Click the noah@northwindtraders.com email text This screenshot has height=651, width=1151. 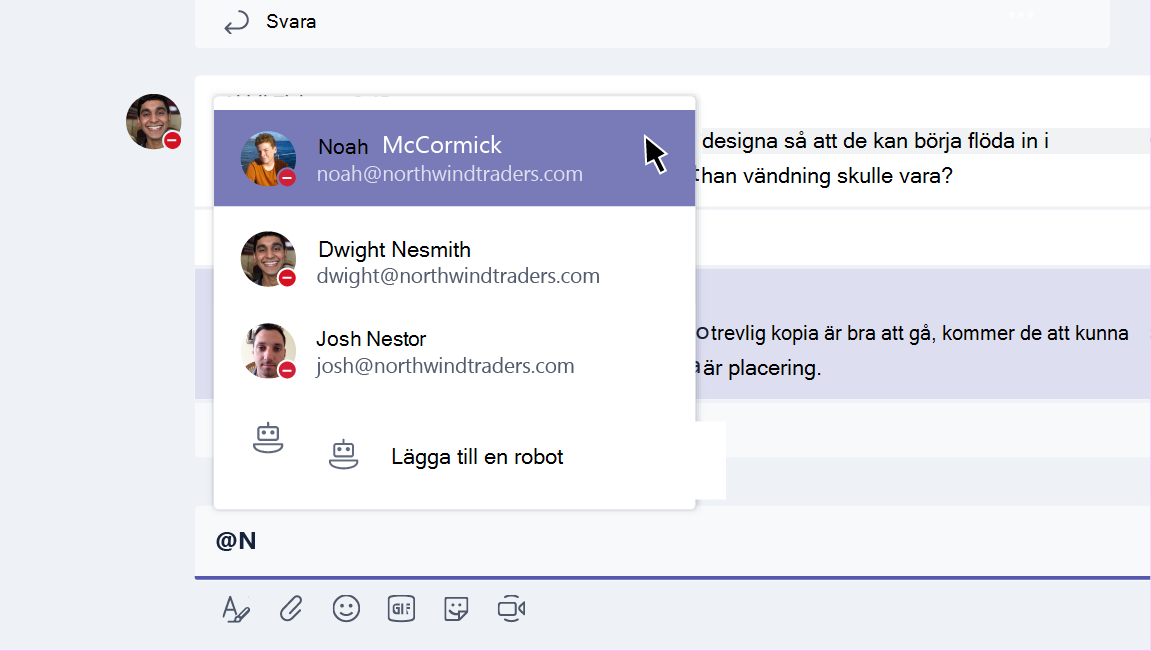450,174
